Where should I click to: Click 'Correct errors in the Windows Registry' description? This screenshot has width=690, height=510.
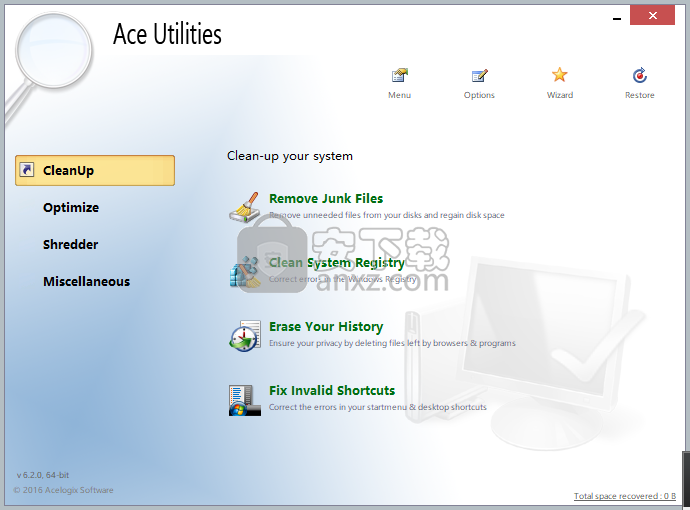point(342,279)
